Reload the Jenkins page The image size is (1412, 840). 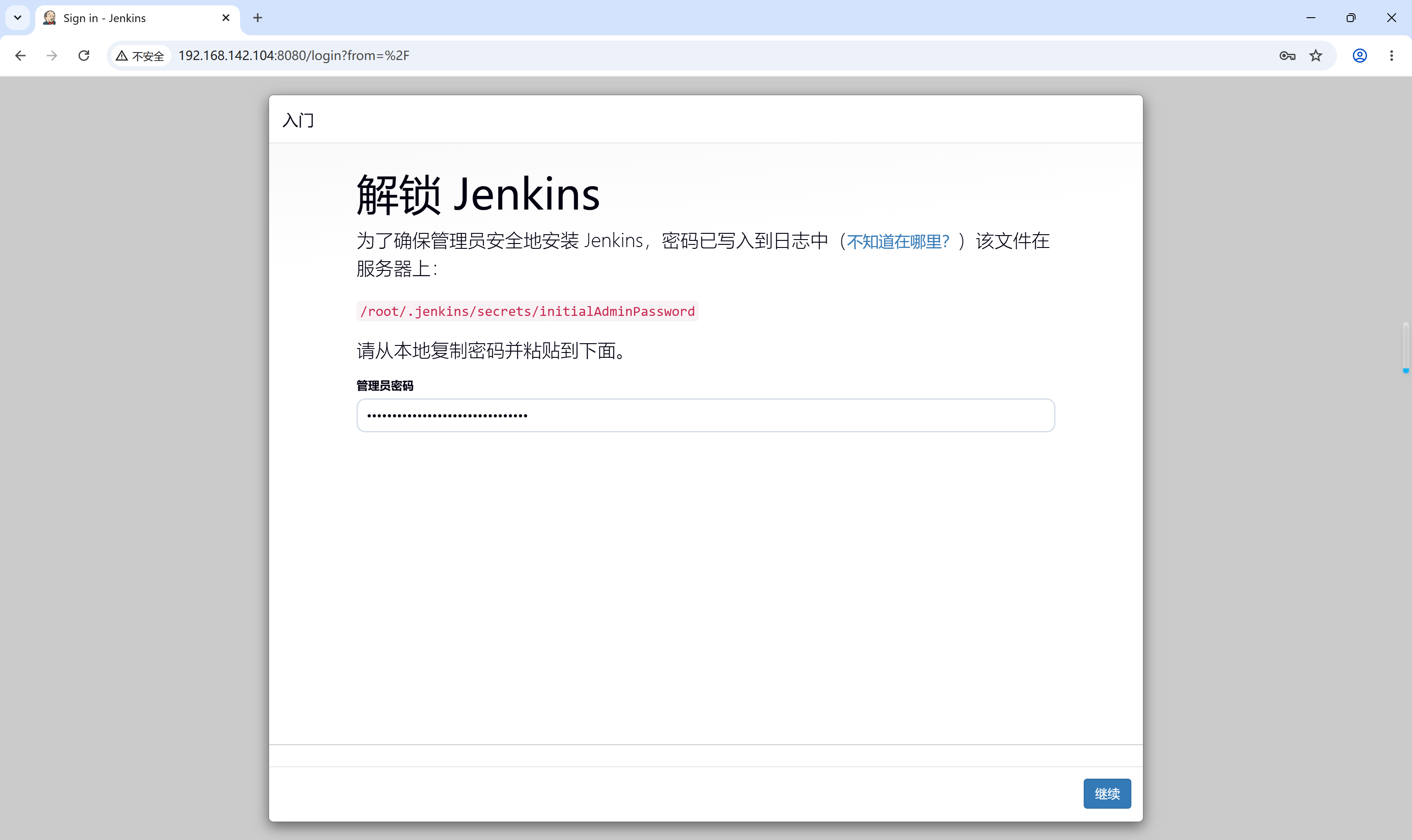[84, 56]
